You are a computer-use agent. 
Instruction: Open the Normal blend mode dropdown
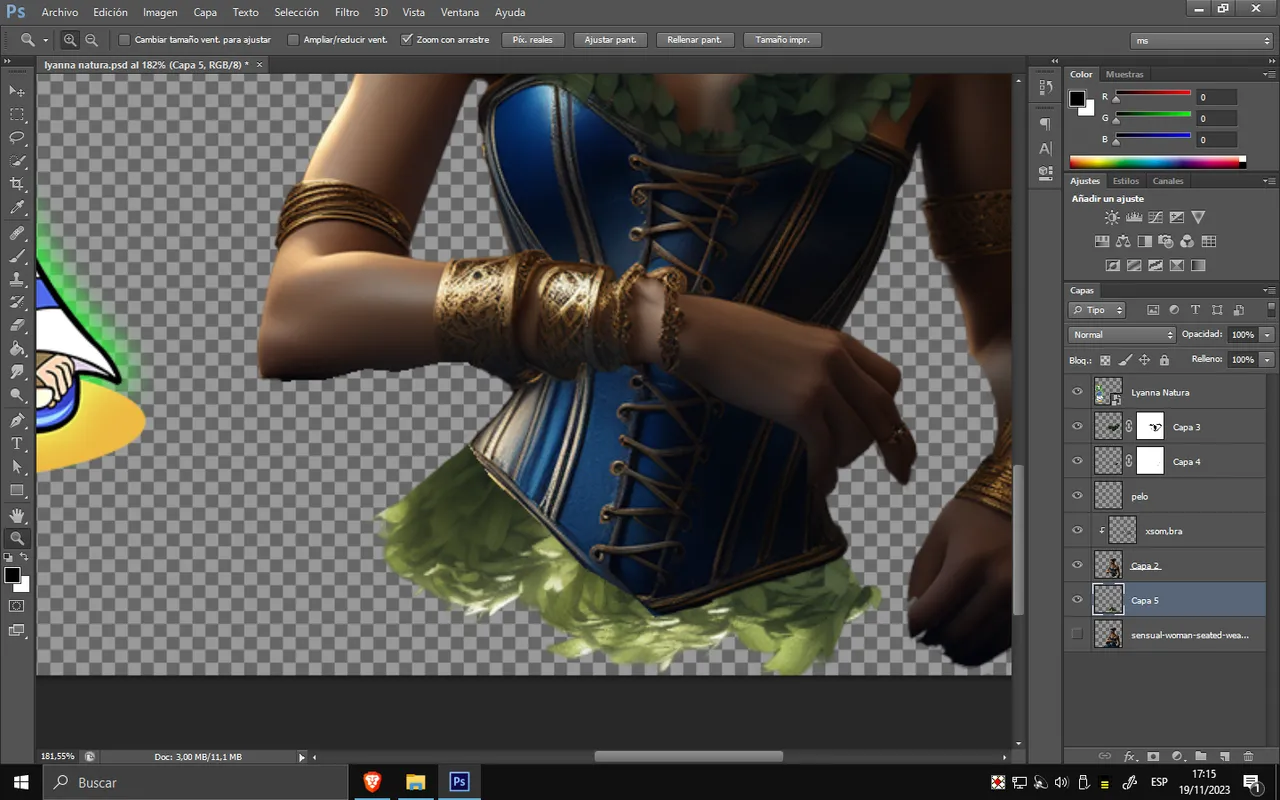click(1122, 335)
